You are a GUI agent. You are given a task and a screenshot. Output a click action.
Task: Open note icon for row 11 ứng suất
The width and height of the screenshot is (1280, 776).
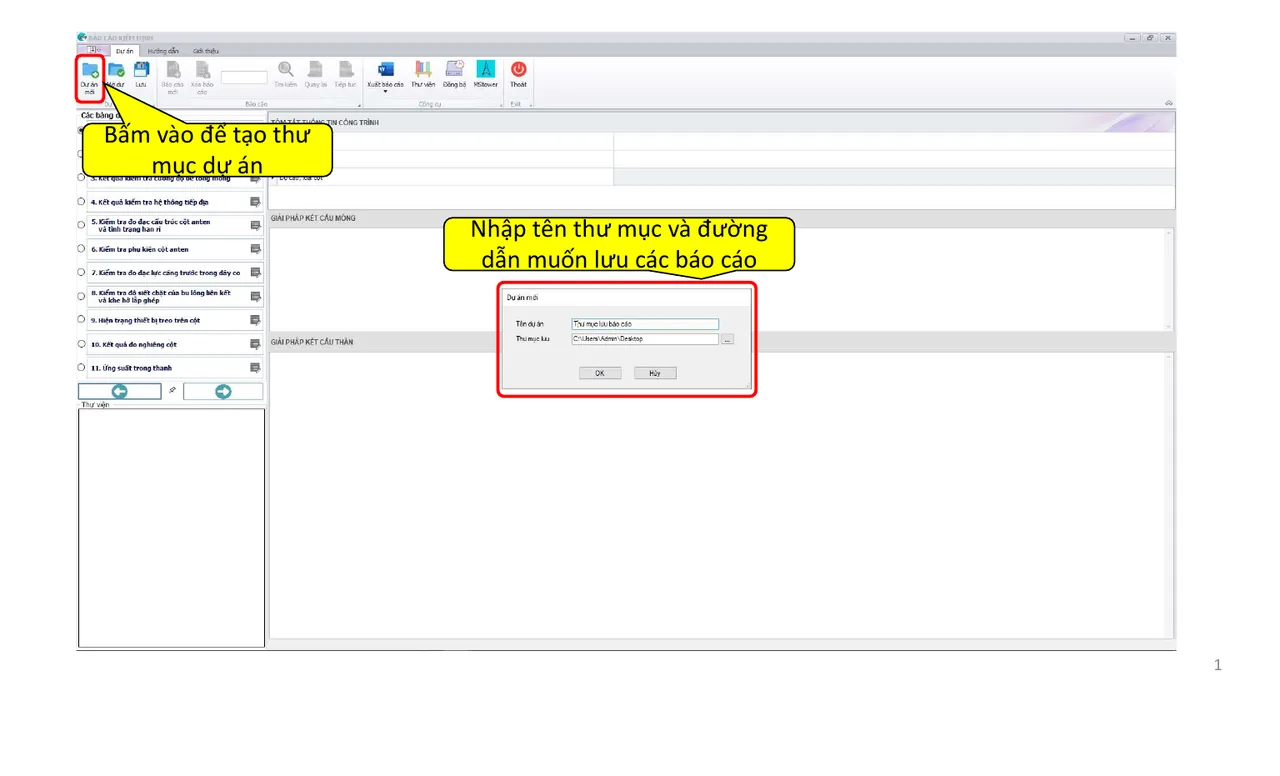pos(255,368)
